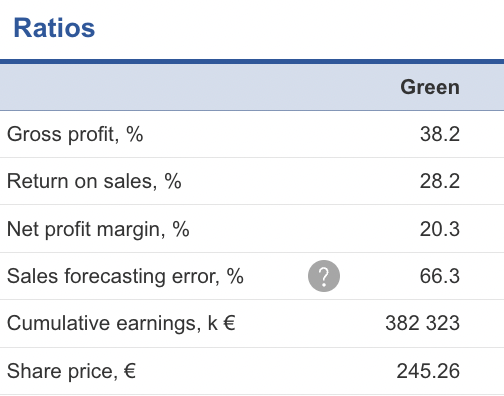Select the Green column header
The height and width of the screenshot is (396, 504).
pyautogui.click(x=430, y=87)
